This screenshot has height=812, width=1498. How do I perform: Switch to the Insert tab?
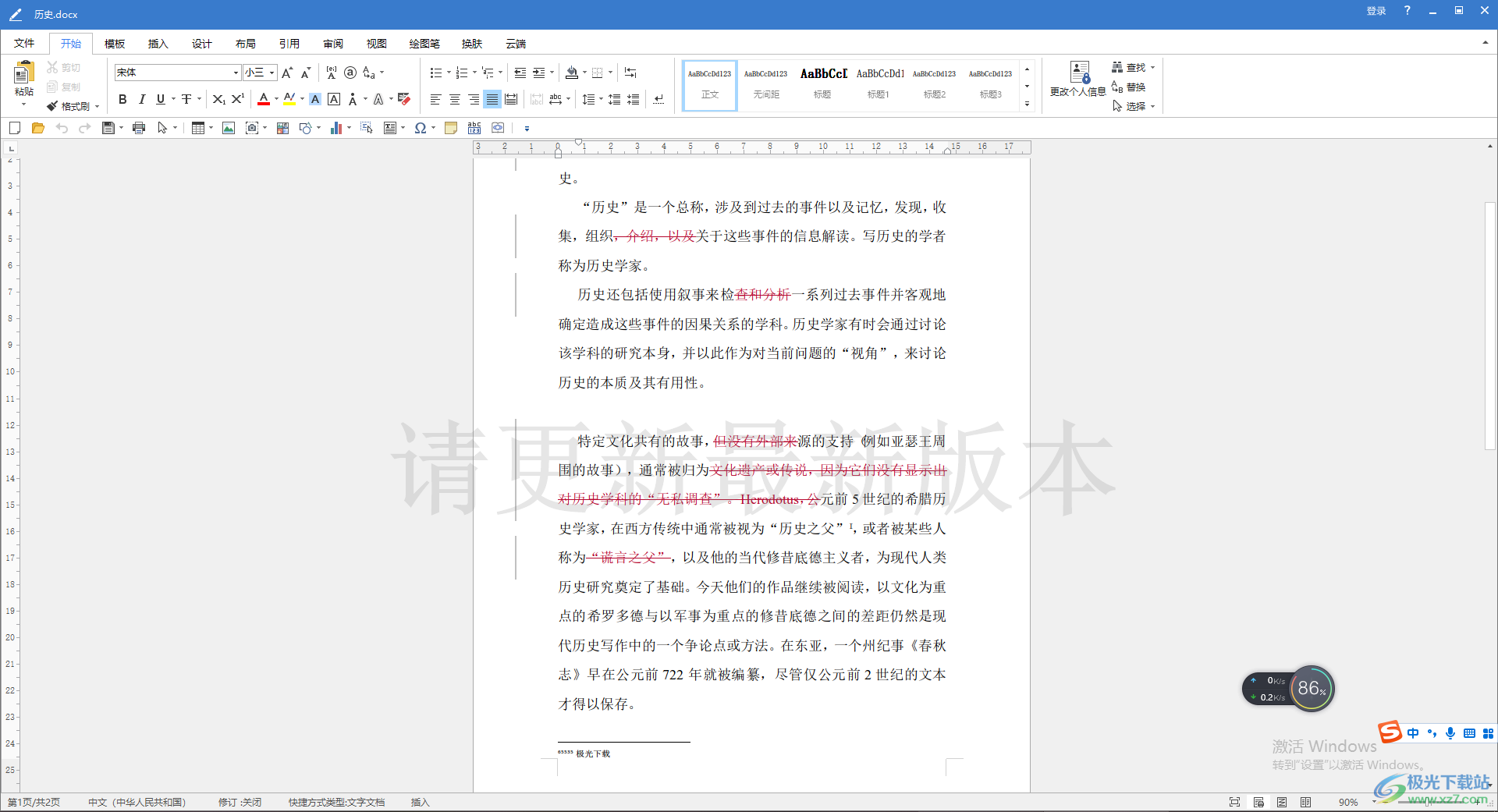pos(158,44)
